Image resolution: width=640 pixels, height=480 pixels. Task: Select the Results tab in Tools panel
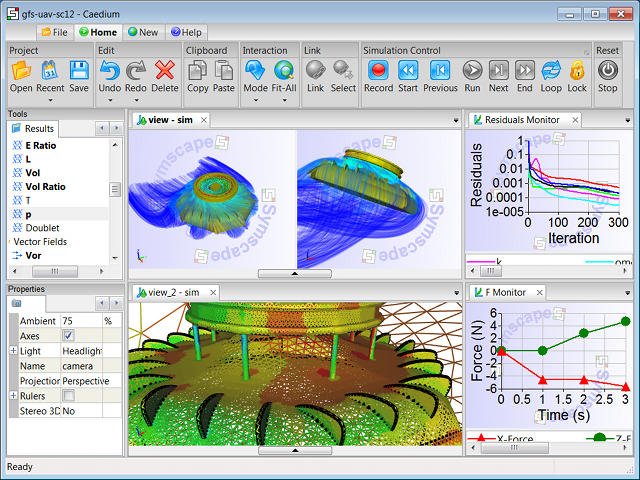[33, 129]
